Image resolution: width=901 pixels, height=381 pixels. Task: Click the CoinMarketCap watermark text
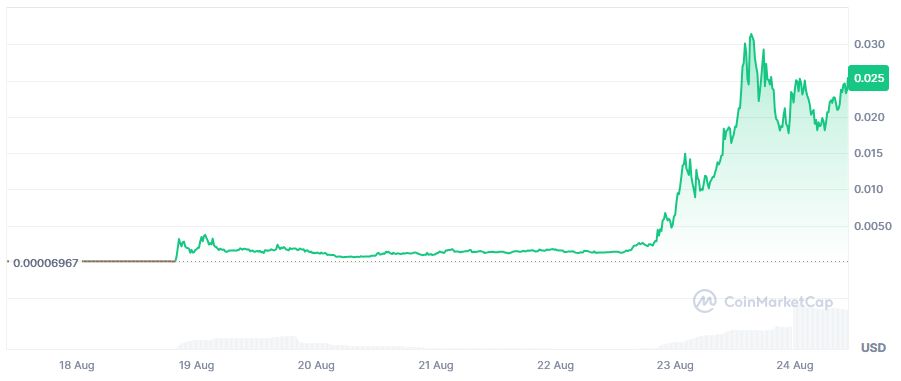(x=778, y=302)
